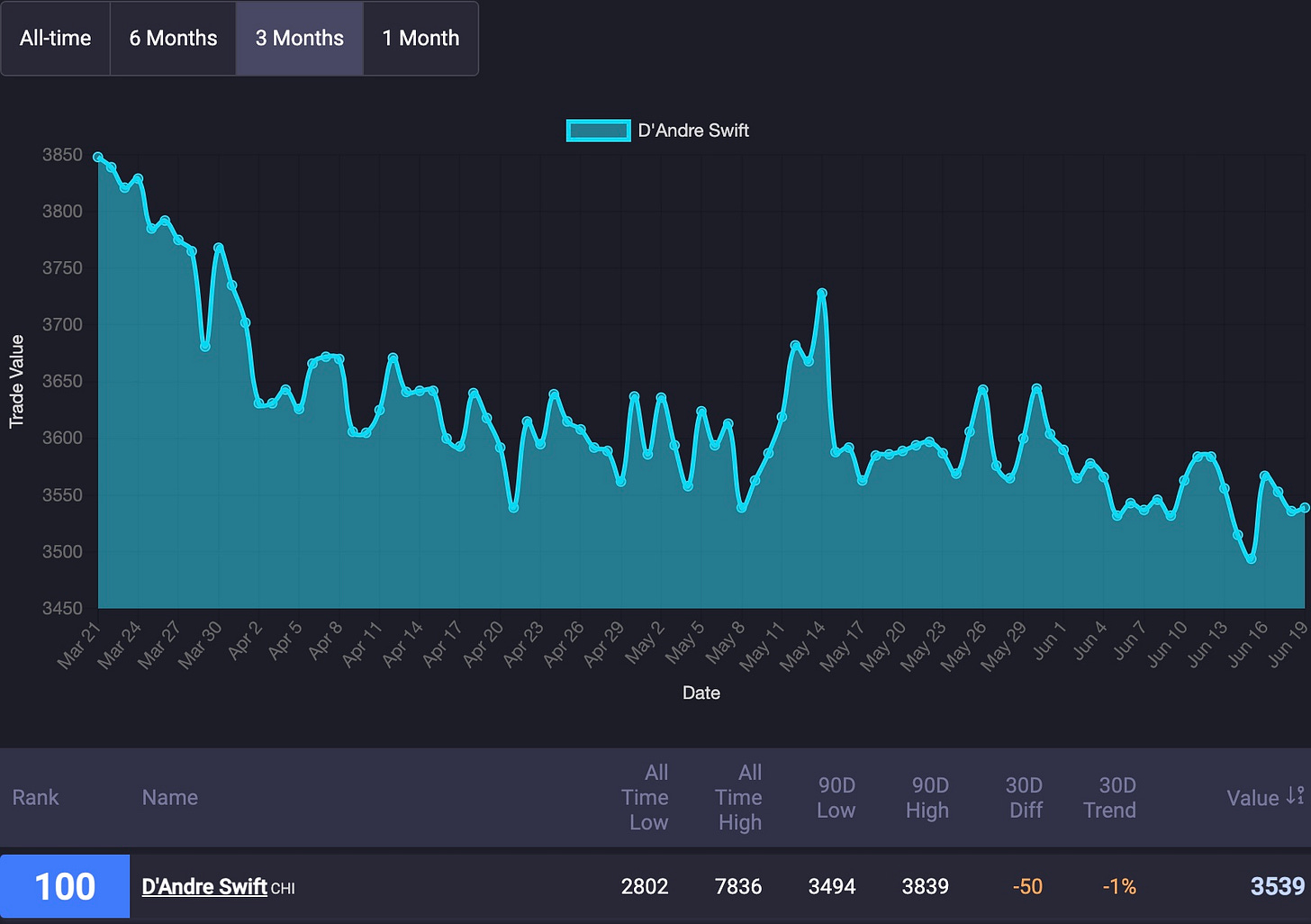This screenshot has width=1311, height=924.
Task: Toggle the D'Andre Swift legend swatch
Action: point(598,131)
